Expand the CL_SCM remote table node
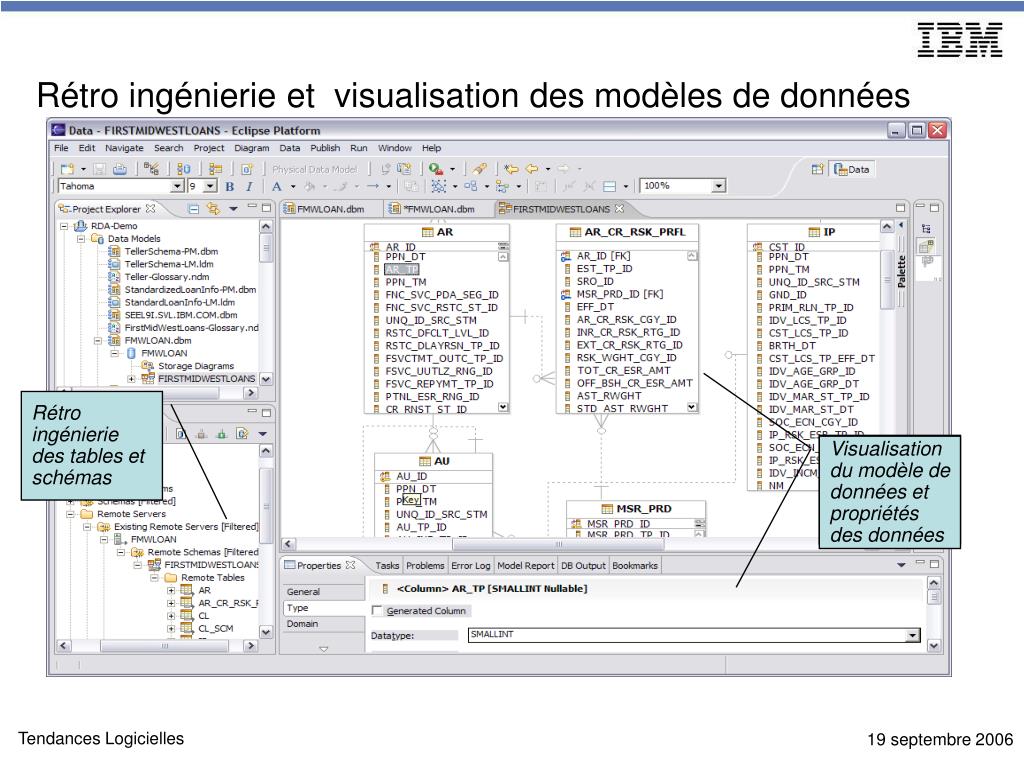 [171, 628]
